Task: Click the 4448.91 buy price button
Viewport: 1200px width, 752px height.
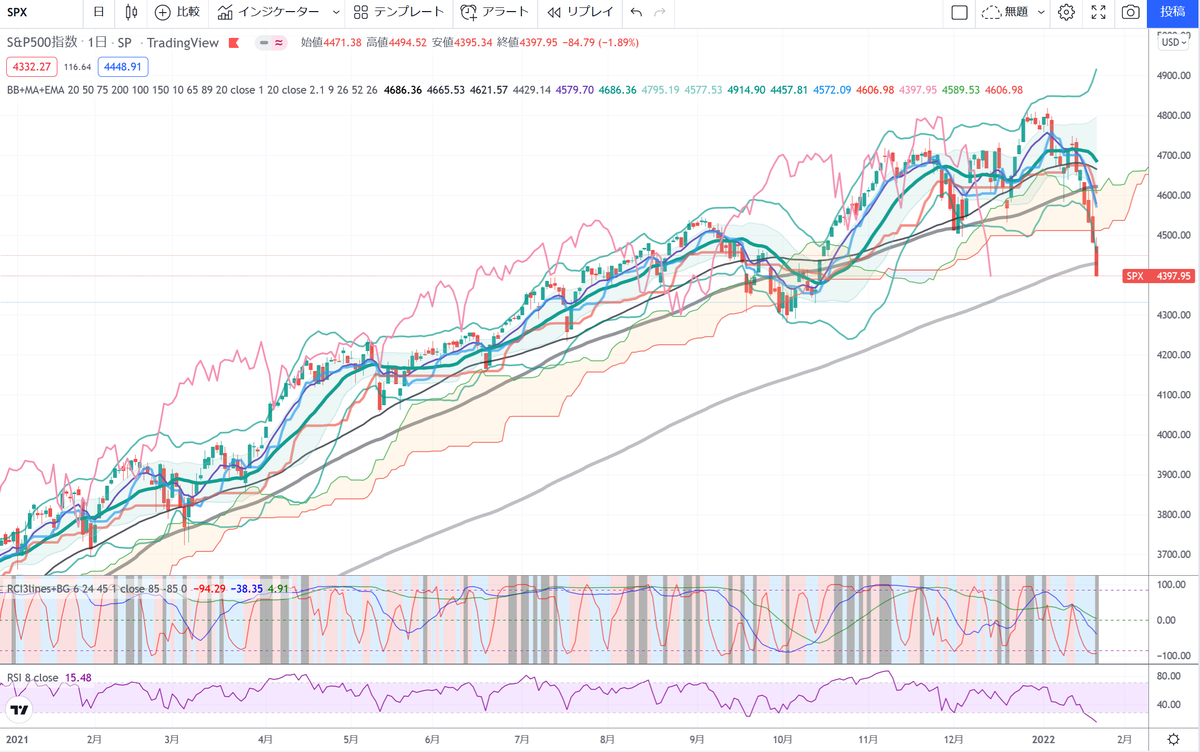Action: 123,66
